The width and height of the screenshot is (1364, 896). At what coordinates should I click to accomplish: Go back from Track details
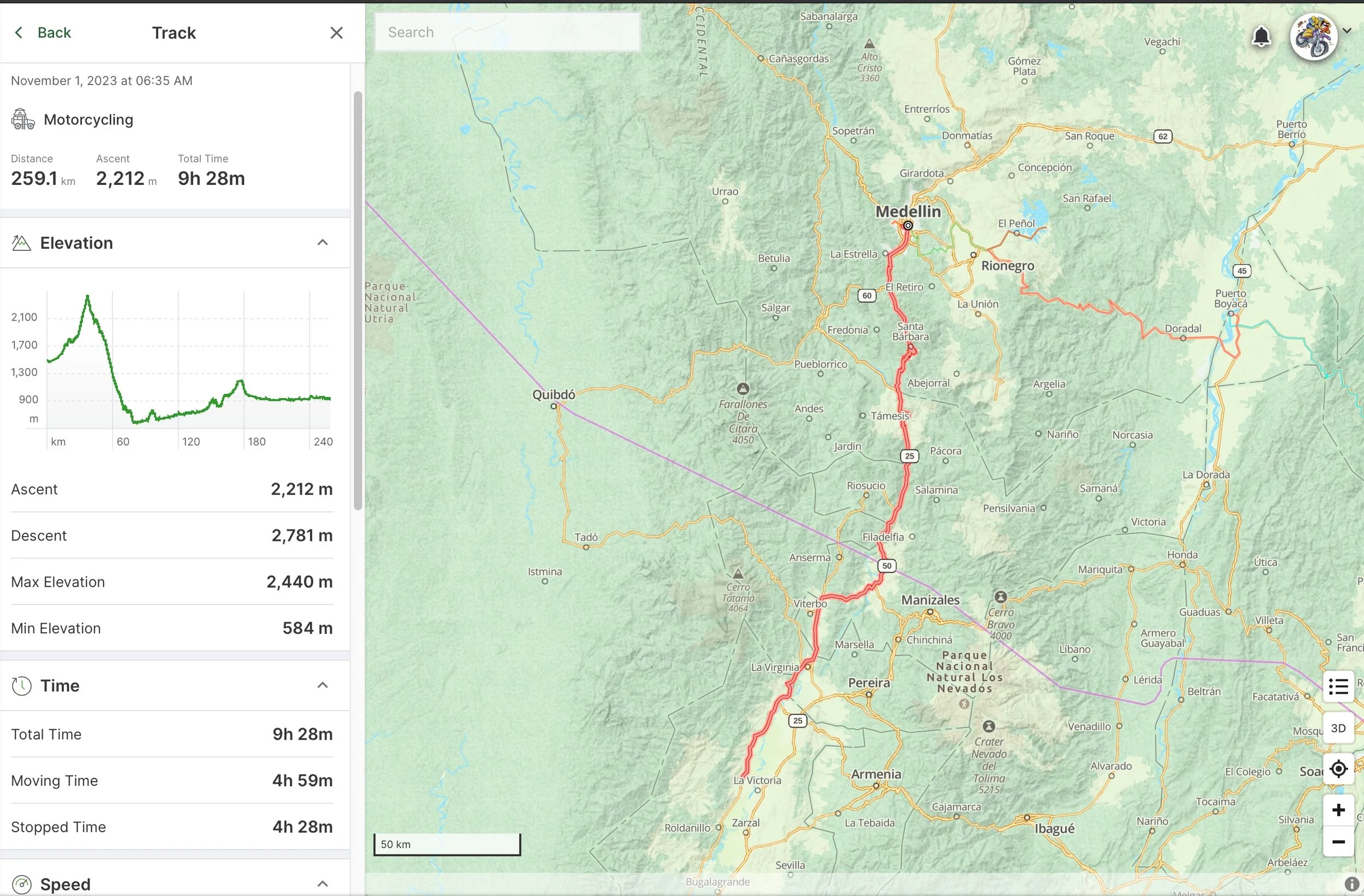coord(43,33)
